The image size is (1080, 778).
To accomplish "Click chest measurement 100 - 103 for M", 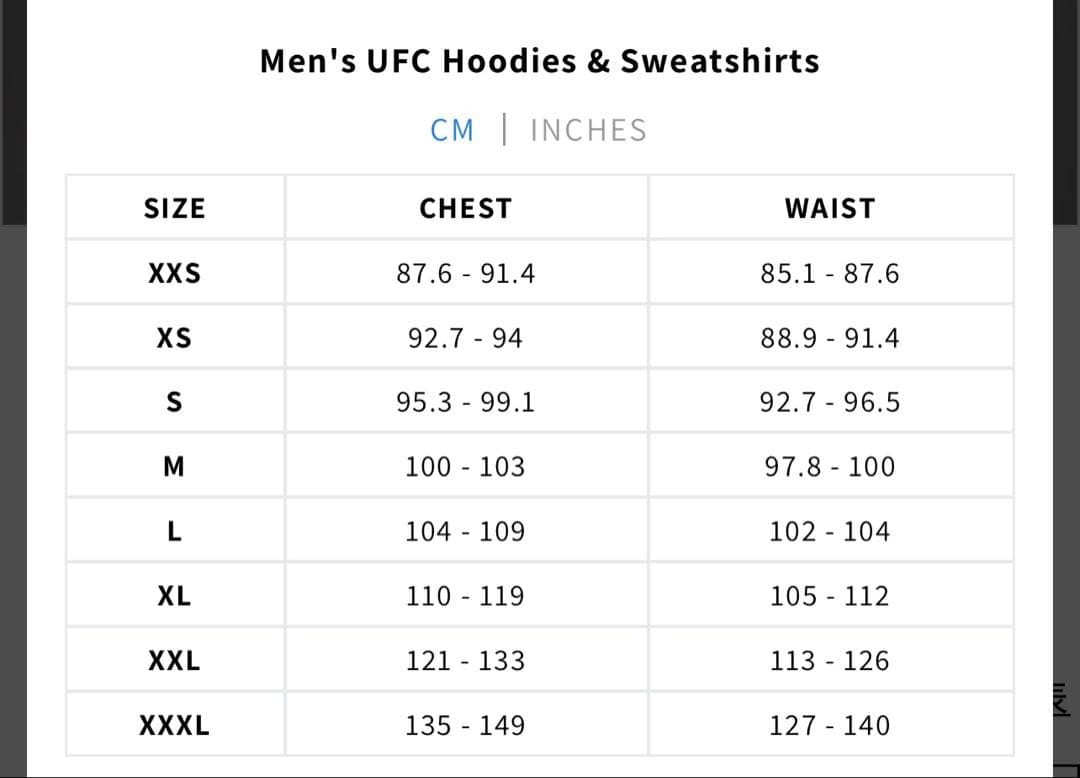I will tap(465, 466).
